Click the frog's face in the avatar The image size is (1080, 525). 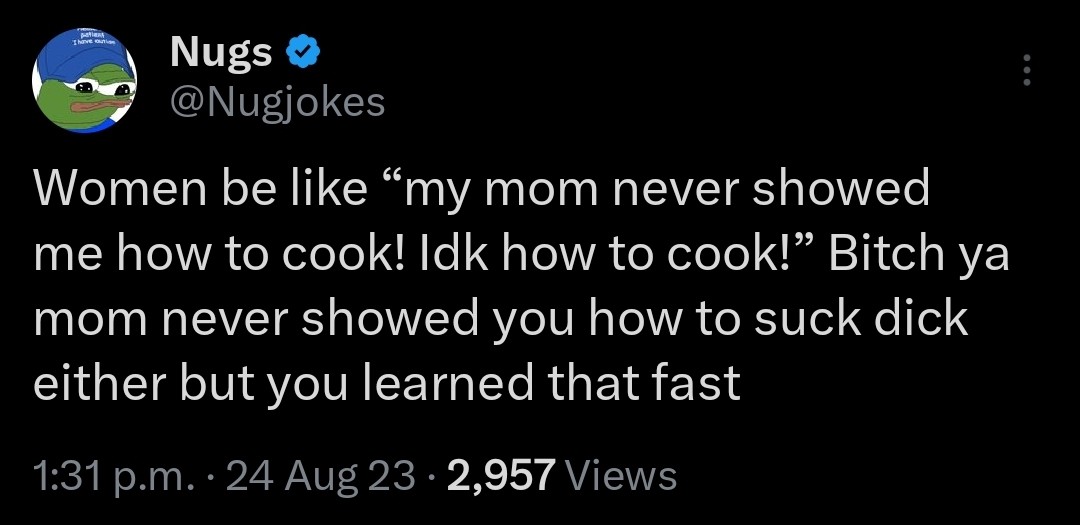click(88, 98)
